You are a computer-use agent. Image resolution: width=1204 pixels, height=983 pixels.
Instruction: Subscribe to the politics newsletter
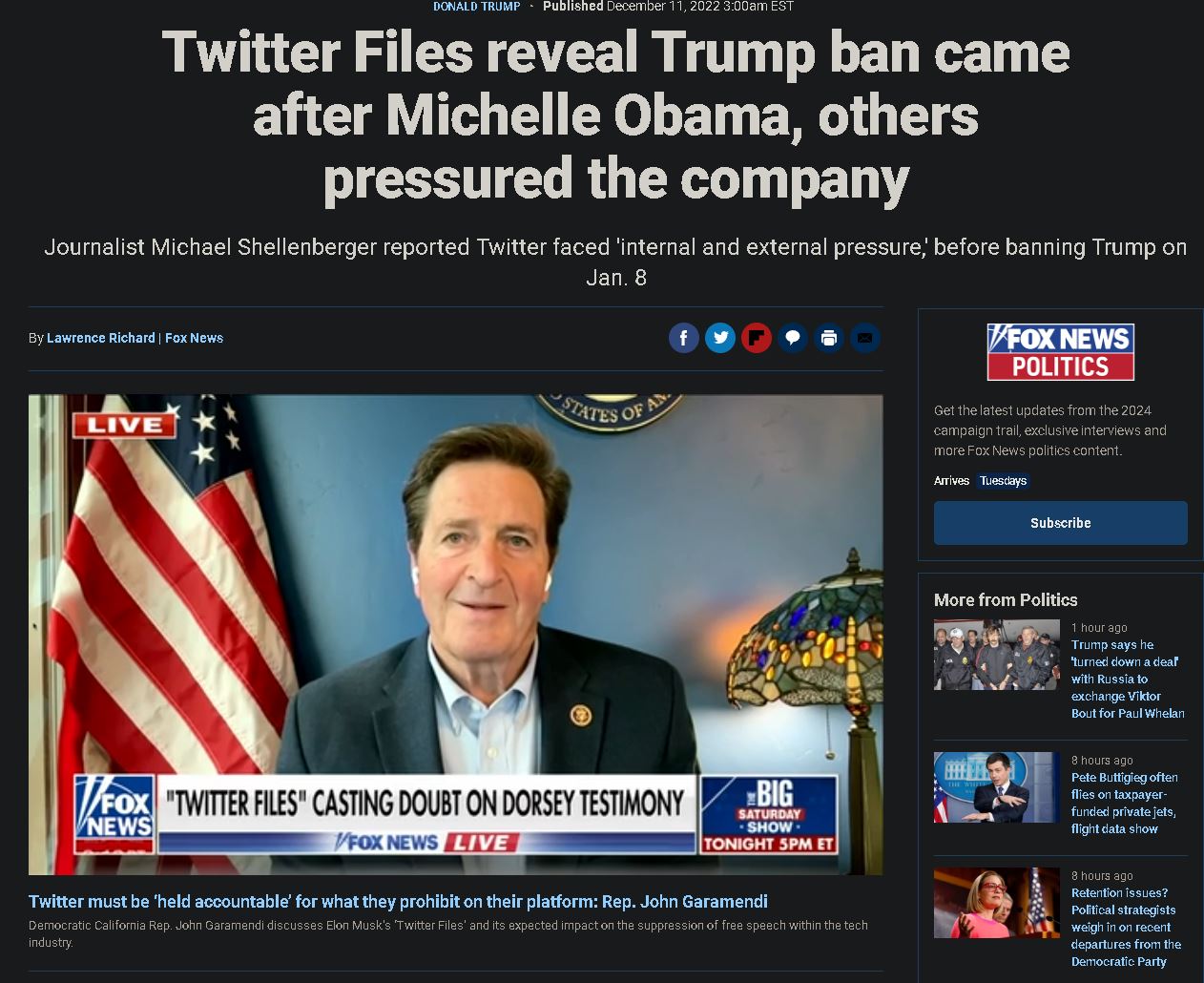point(1060,523)
